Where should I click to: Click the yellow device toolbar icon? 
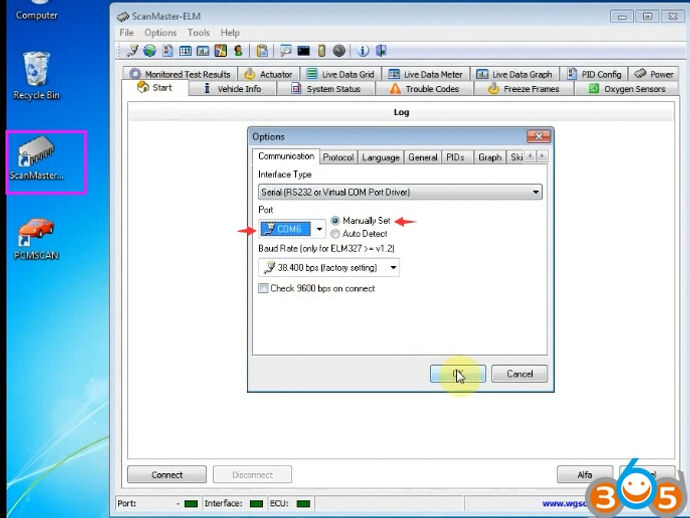[322, 51]
